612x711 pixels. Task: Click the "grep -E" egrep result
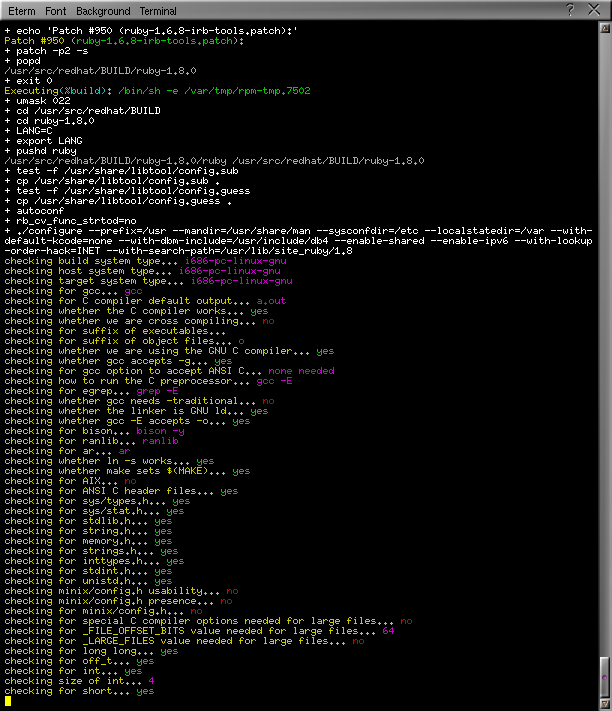pos(157,390)
